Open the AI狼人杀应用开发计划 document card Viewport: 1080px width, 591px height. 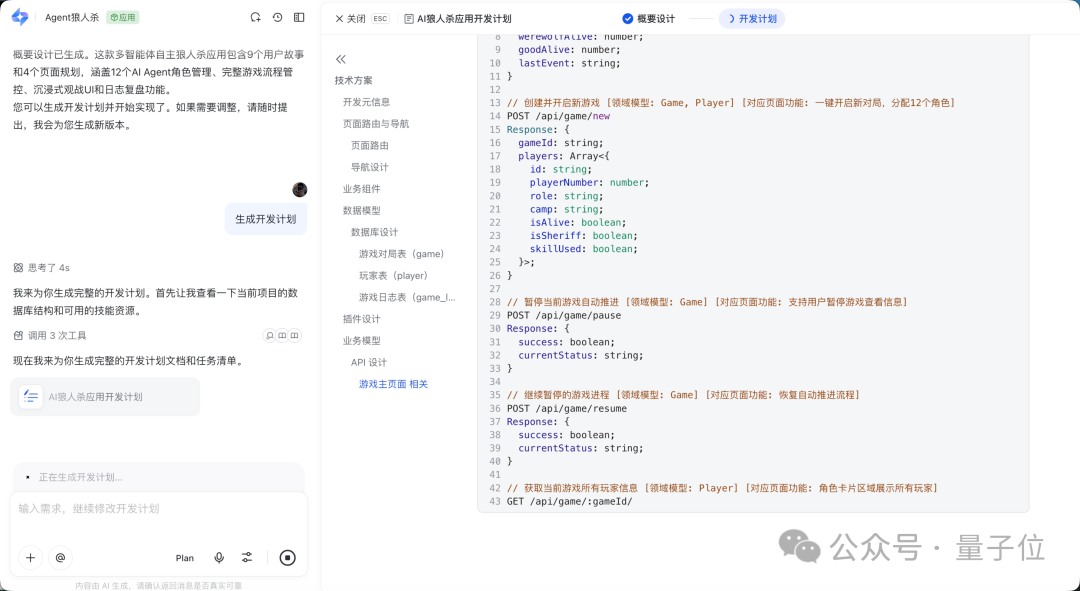105,397
